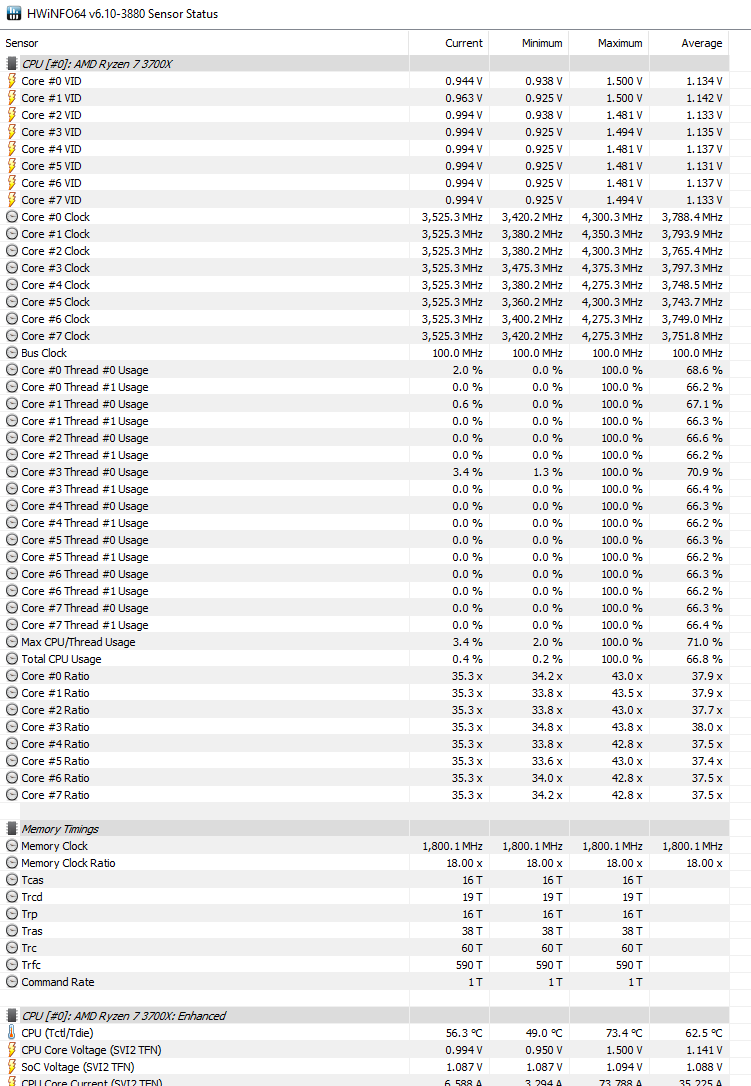Click the Memory Timings chip icon
The image size is (751, 1086).
pos(12,829)
